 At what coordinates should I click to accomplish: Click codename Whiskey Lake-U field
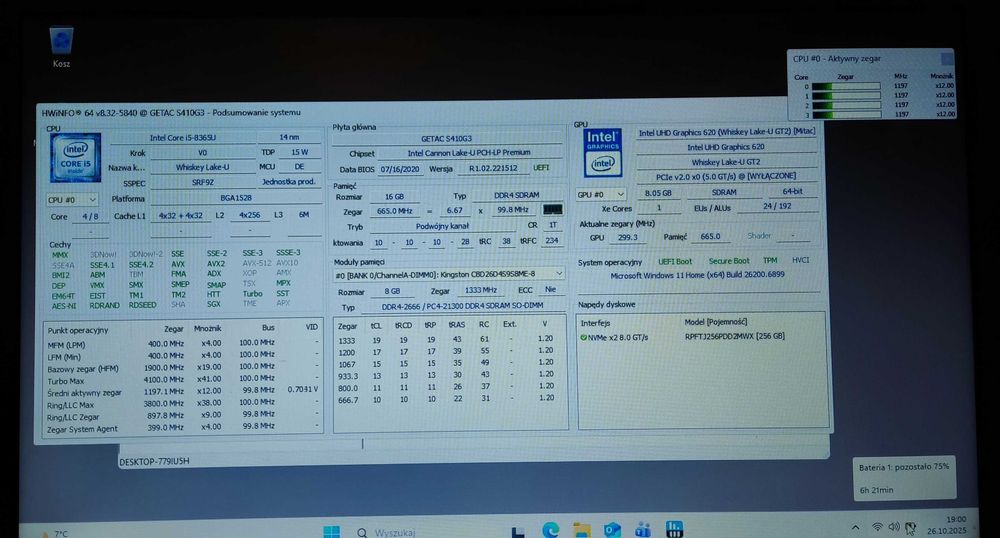(x=202, y=167)
